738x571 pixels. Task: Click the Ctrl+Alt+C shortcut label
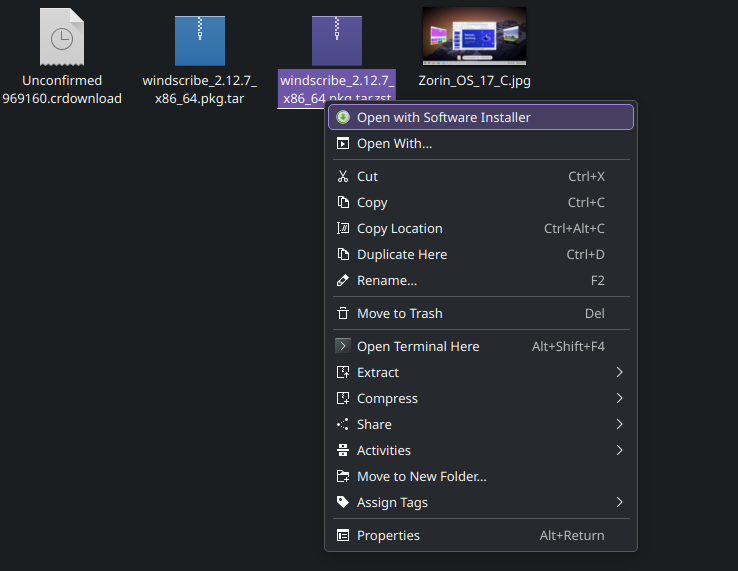[574, 228]
